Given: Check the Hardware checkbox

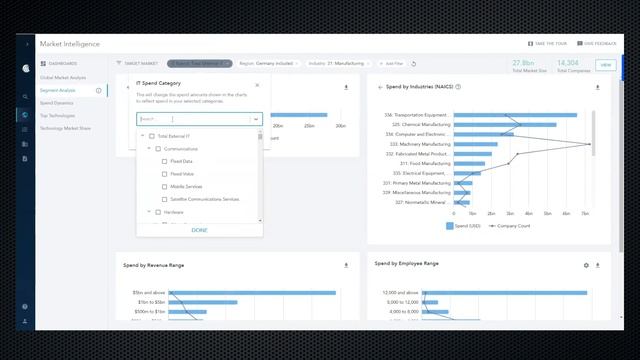Looking at the screenshot, I should pyautogui.click(x=158, y=212).
